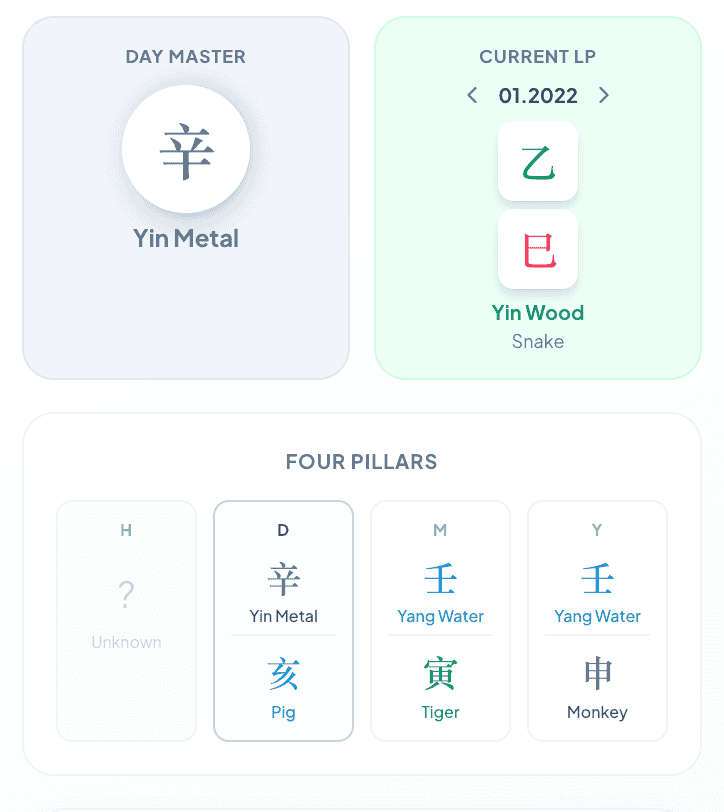Image resolution: width=724 pixels, height=812 pixels.
Task: Click the Yin Metal text under Day Master
Action: point(186,239)
